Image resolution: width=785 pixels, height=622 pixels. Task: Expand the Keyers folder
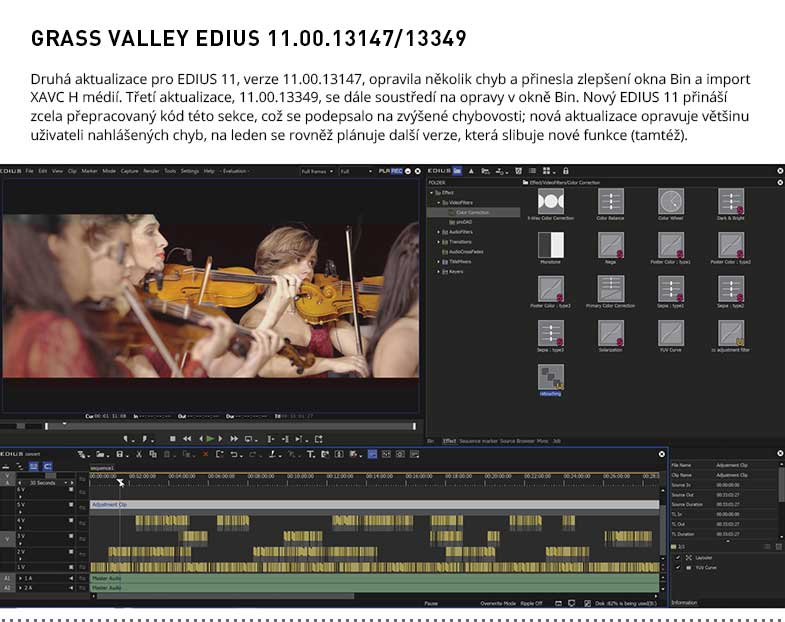coord(439,271)
